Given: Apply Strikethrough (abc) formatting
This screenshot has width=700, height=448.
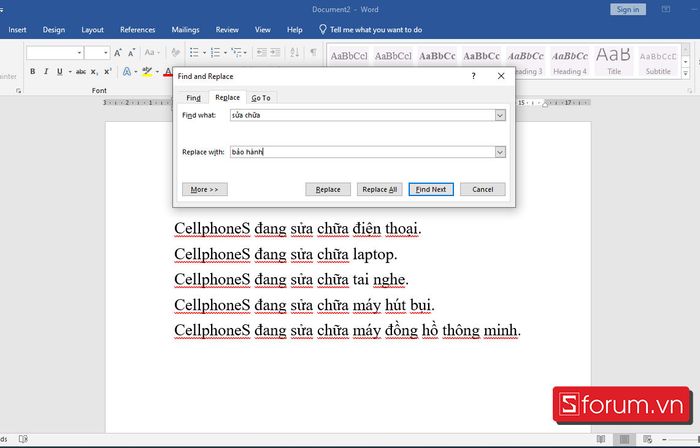Looking at the screenshot, I should [81, 71].
